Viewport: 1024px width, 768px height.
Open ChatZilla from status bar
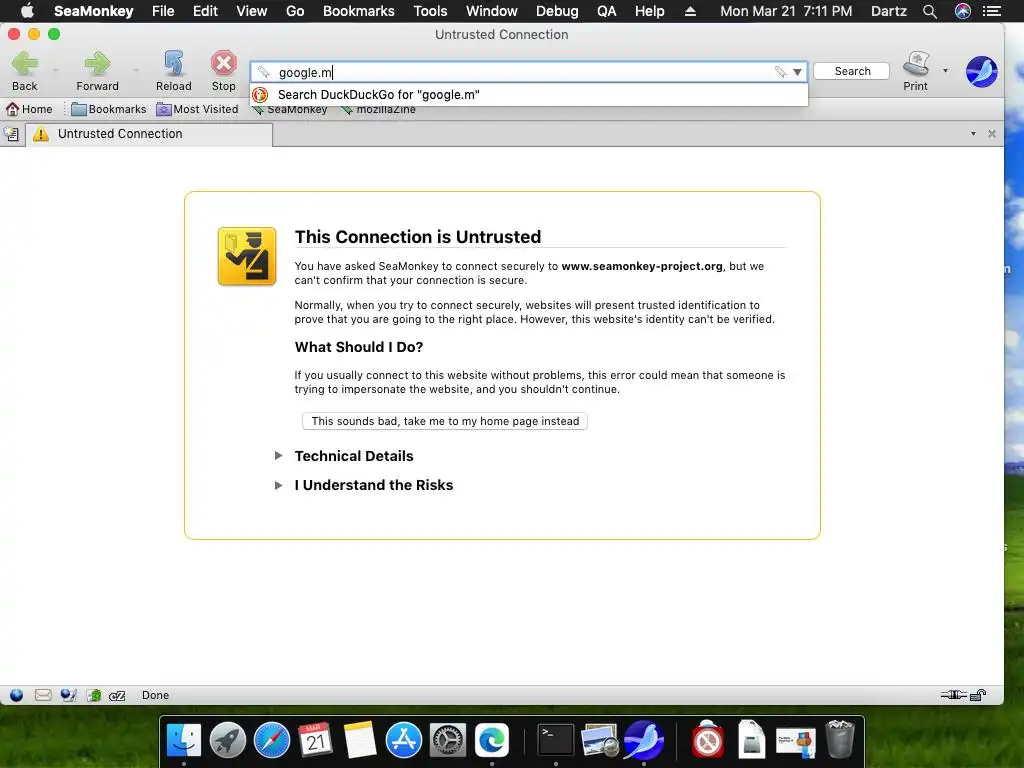[x=117, y=696]
